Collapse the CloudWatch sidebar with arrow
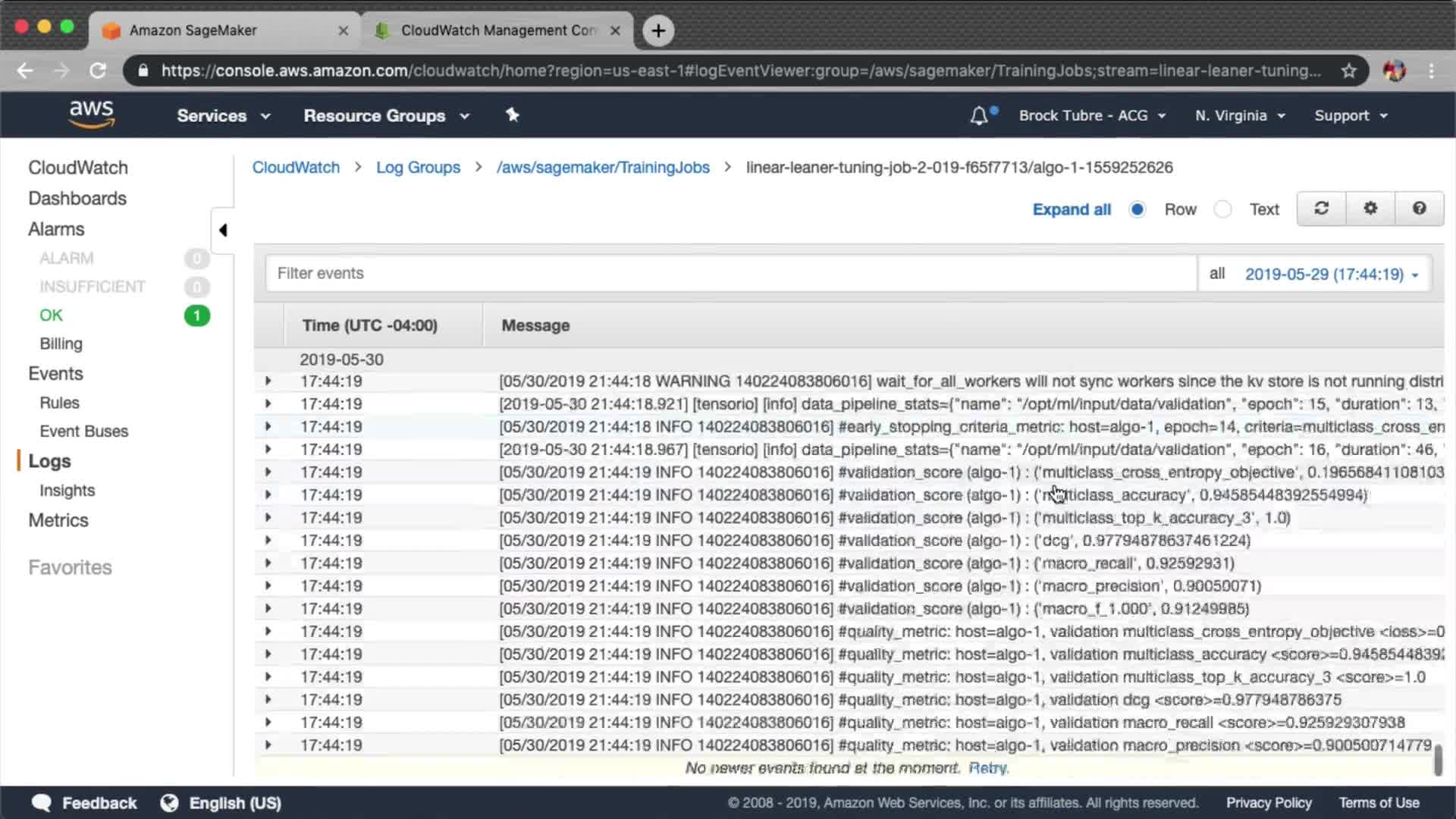The image size is (1456, 819). (223, 230)
